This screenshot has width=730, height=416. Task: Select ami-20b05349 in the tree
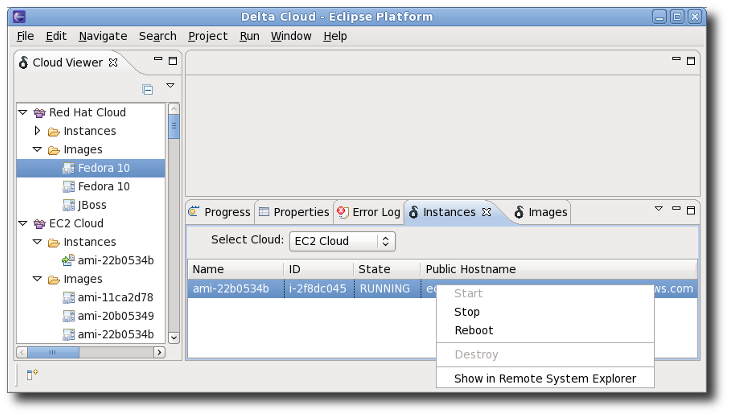[x=115, y=316]
